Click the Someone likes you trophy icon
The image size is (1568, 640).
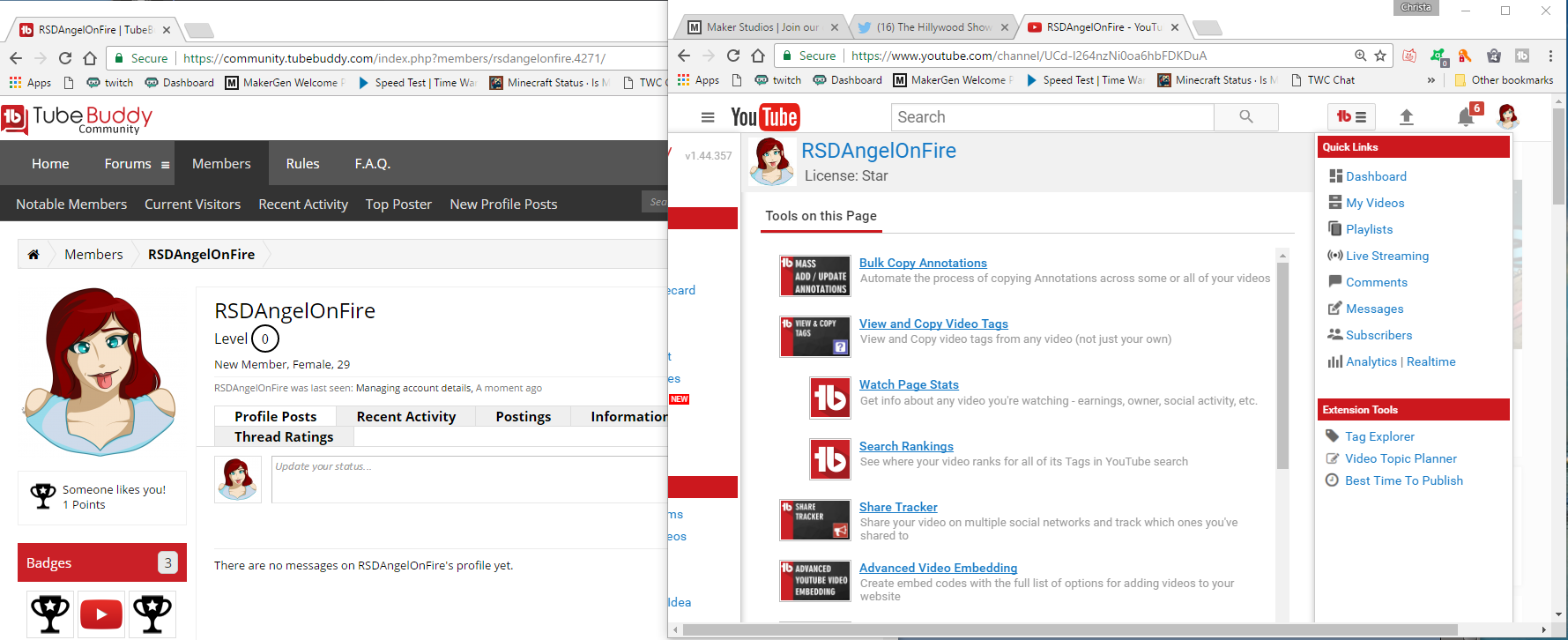[x=42, y=496]
